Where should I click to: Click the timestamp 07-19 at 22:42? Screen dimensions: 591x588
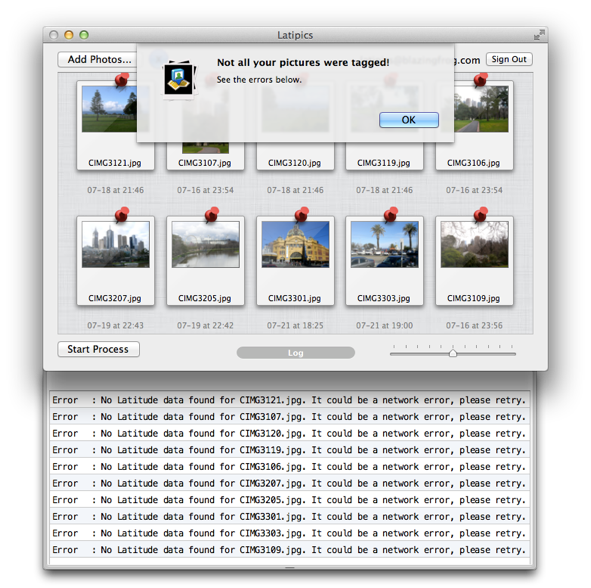click(205, 325)
